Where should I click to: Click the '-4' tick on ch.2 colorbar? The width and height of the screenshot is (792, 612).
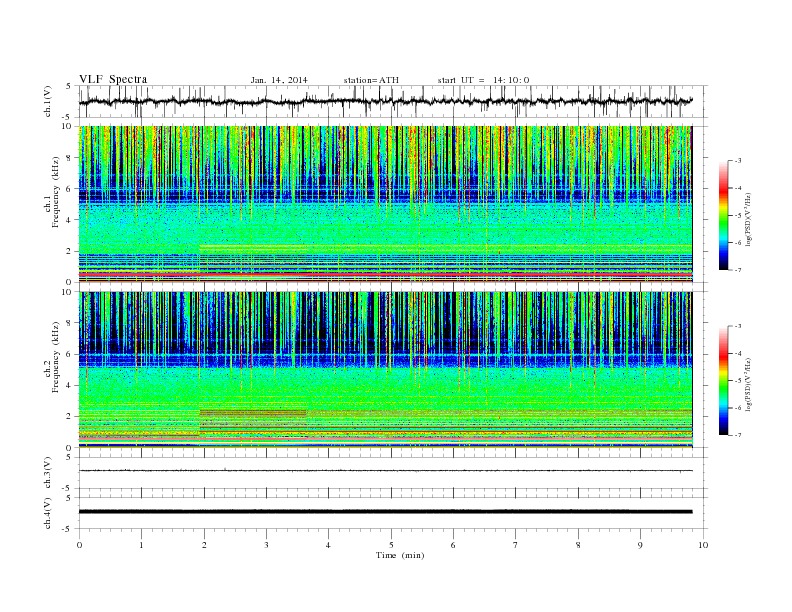point(737,353)
